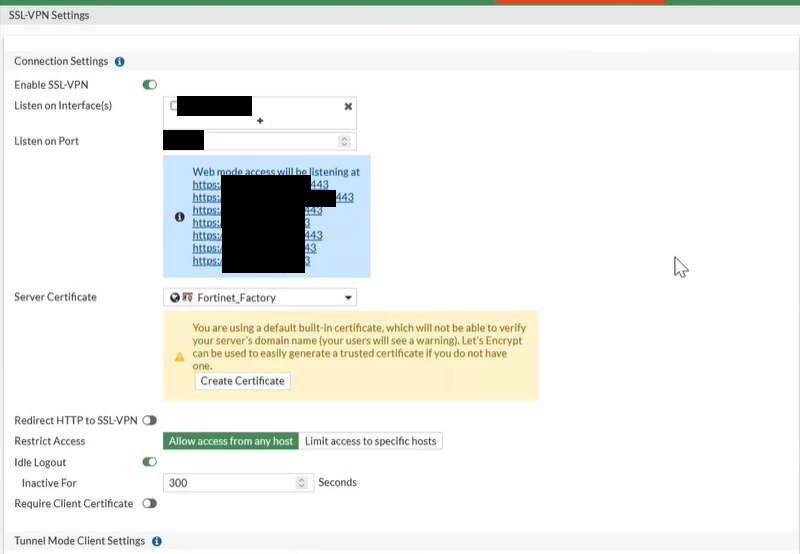Screen dimensions: 800x554
Task: Click the Listen on Port input field
Action: coord(260,141)
